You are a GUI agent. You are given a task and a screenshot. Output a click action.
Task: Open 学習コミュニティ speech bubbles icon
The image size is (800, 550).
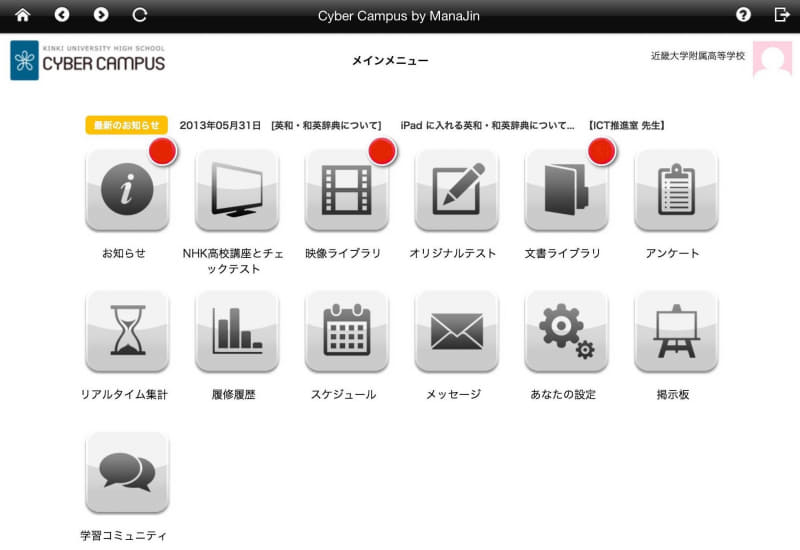127,472
